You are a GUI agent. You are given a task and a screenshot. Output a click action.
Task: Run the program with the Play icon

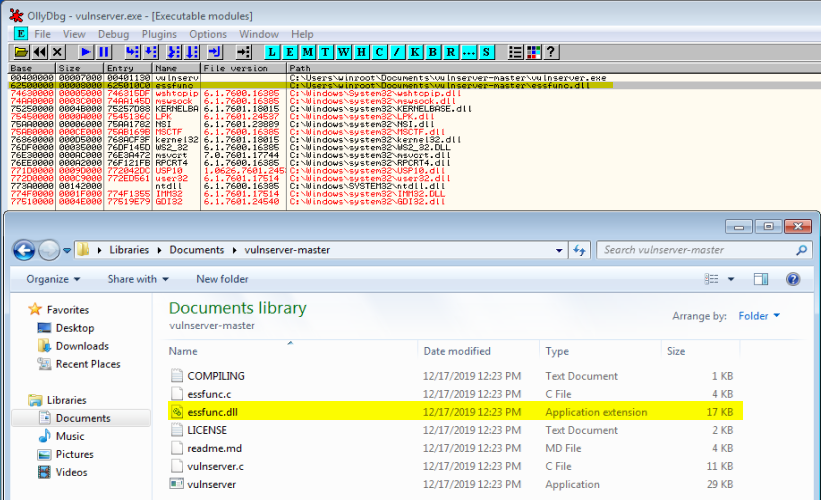click(x=86, y=52)
